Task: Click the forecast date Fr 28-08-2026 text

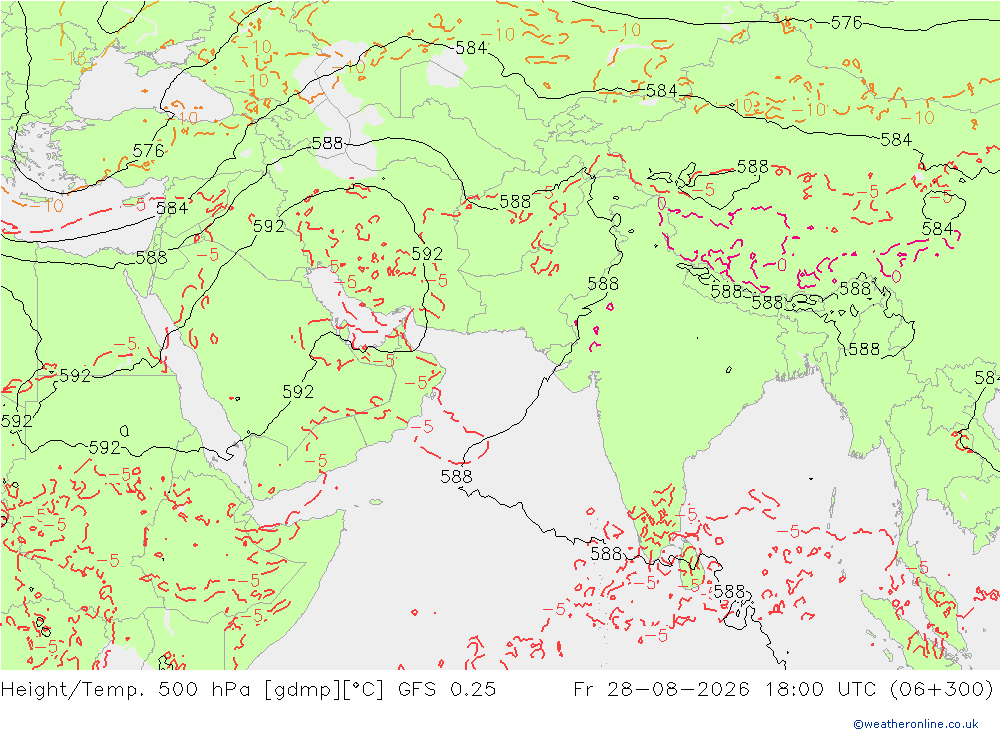Action: click(661, 690)
